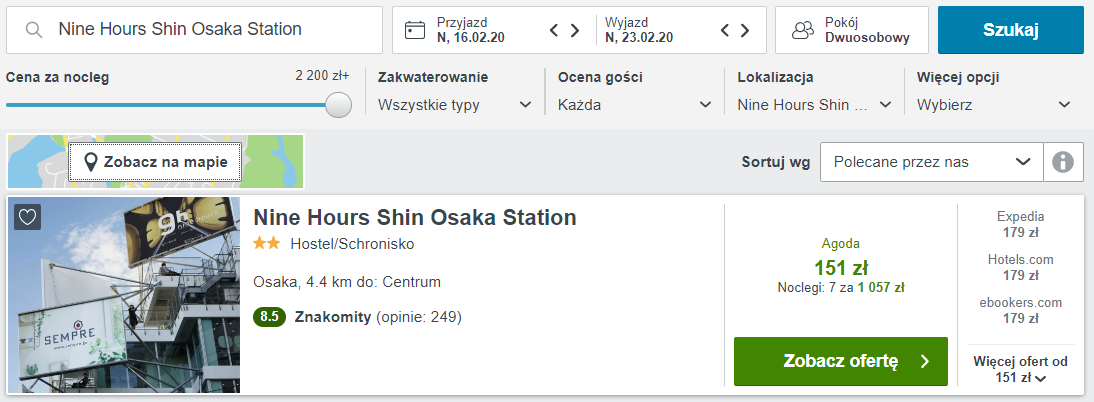The height and width of the screenshot is (402, 1094).
Task: Save hotel with heart icon
Action: (28, 217)
